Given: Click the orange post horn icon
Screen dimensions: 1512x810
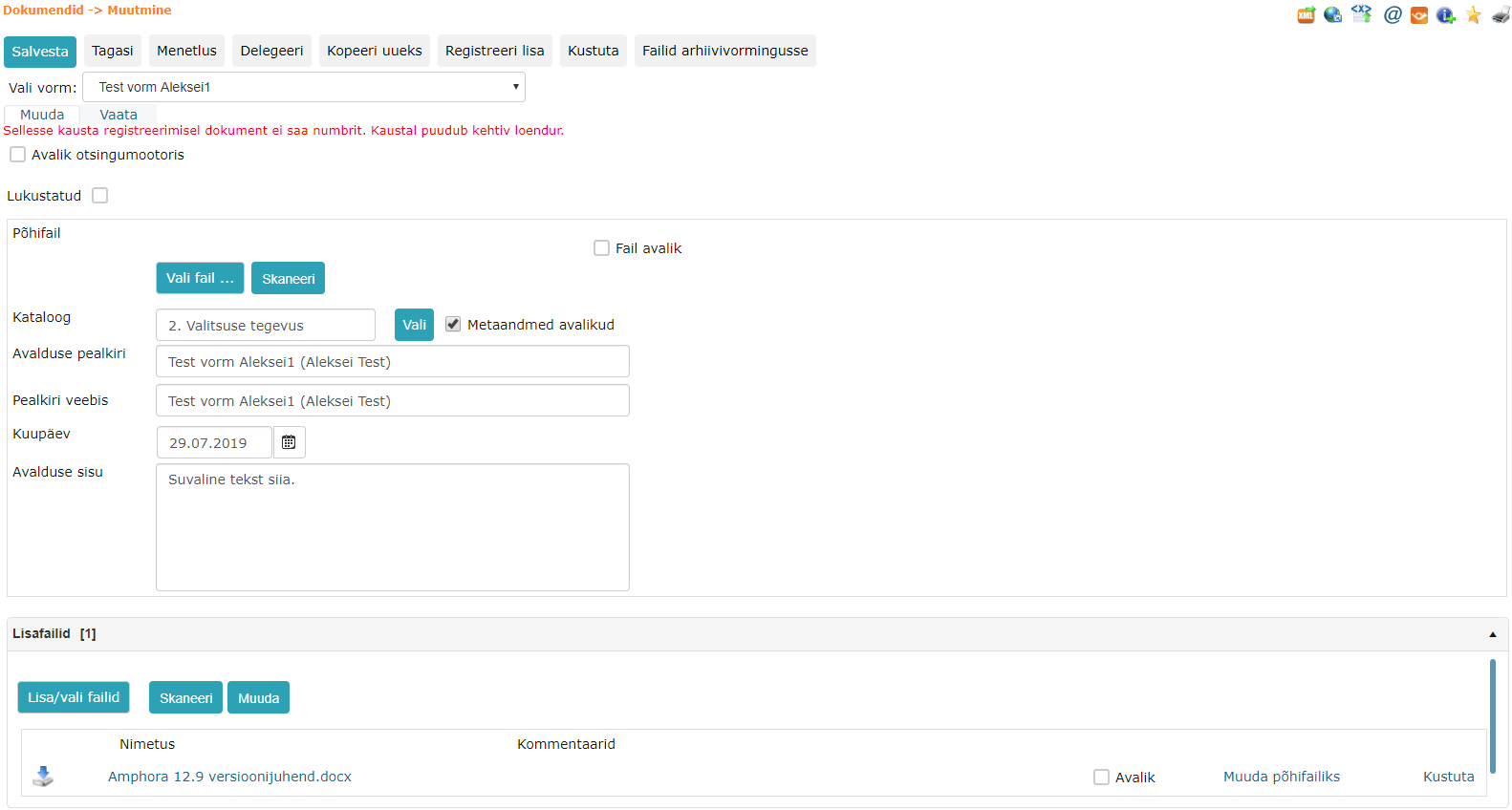Looking at the screenshot, I should click(1419, 15).
